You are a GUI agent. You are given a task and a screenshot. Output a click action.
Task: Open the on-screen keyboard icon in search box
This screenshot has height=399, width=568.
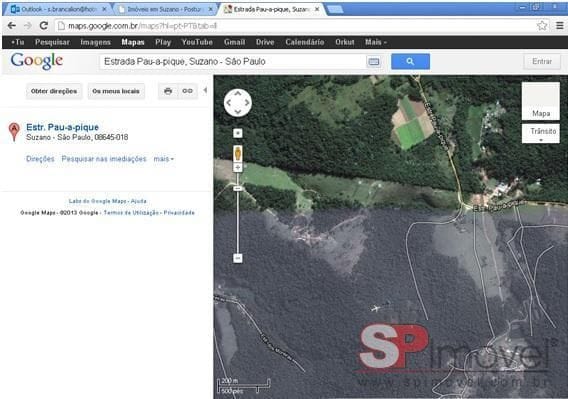tap(374, 62)
